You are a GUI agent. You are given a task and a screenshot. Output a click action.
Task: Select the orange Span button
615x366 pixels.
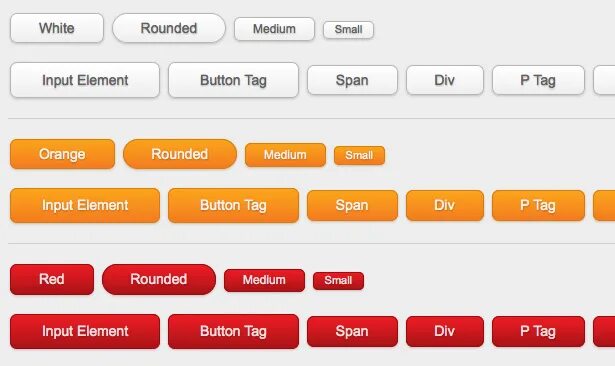point(352,206)
